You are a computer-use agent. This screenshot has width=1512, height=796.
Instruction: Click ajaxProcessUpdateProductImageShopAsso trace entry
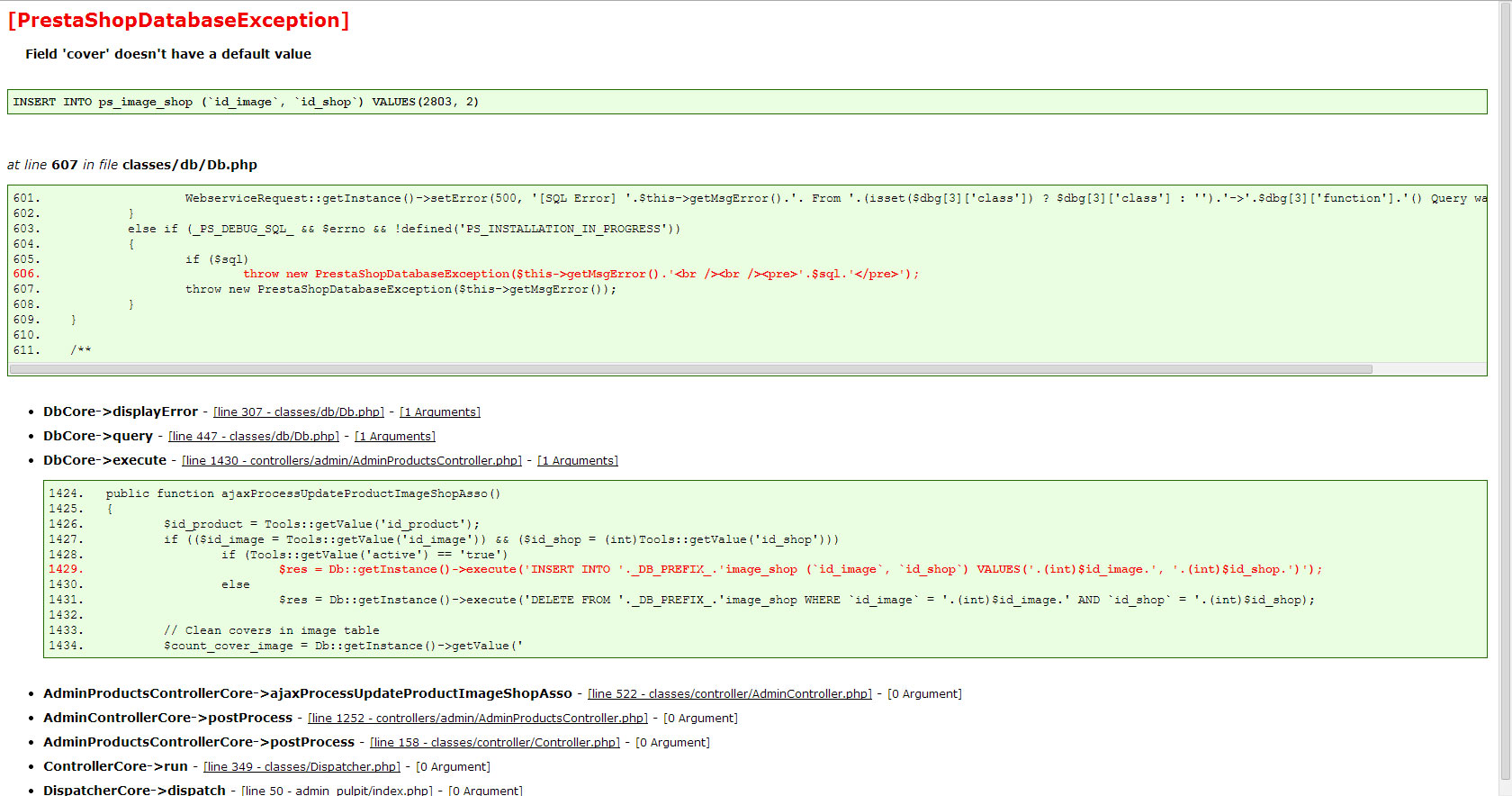tap(308, 693)
